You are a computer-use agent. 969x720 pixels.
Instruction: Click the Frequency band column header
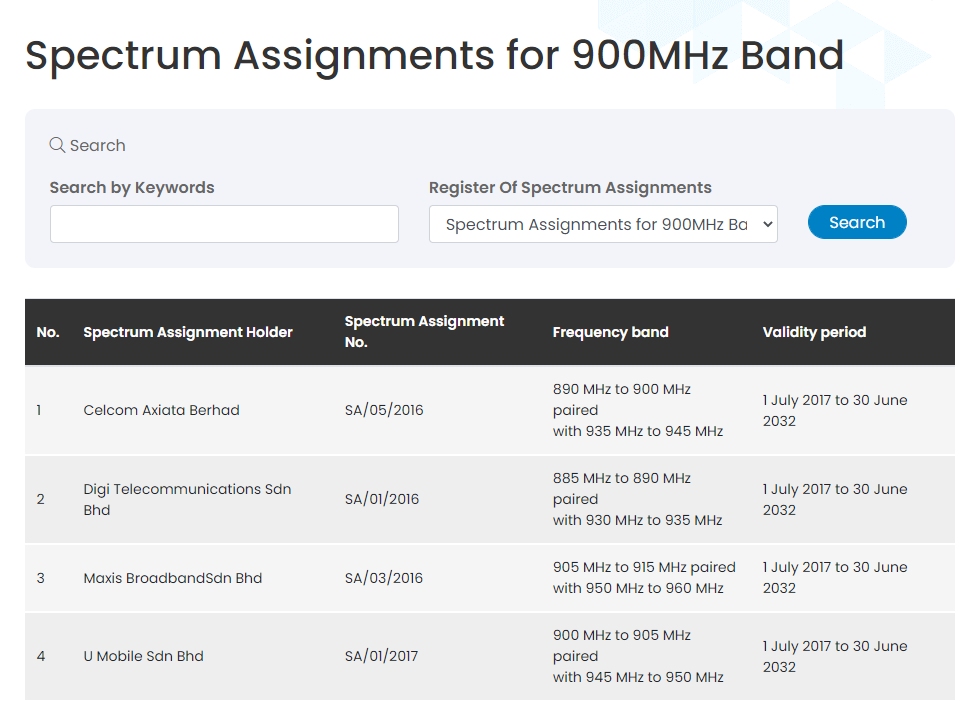tap(611, 332)
